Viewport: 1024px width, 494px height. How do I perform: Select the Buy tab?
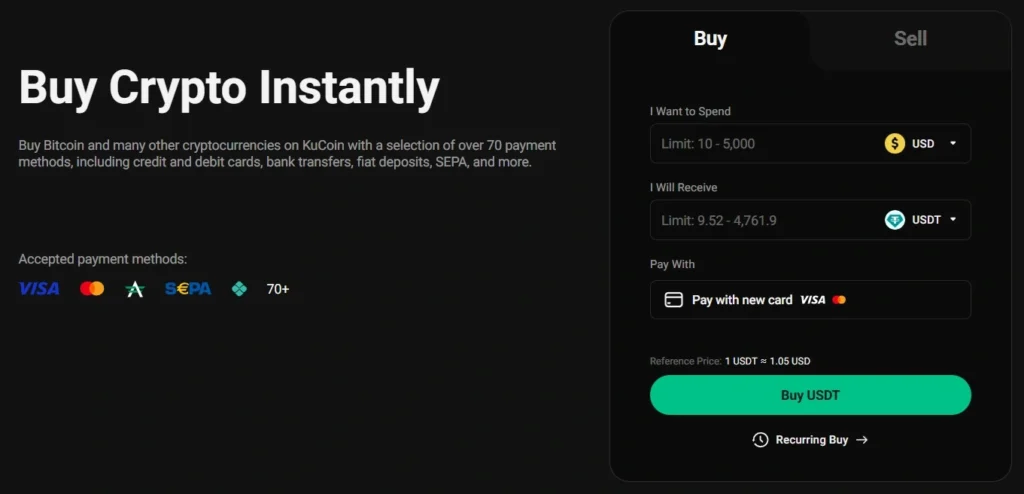pyautogui.click(x=710, y=39)
